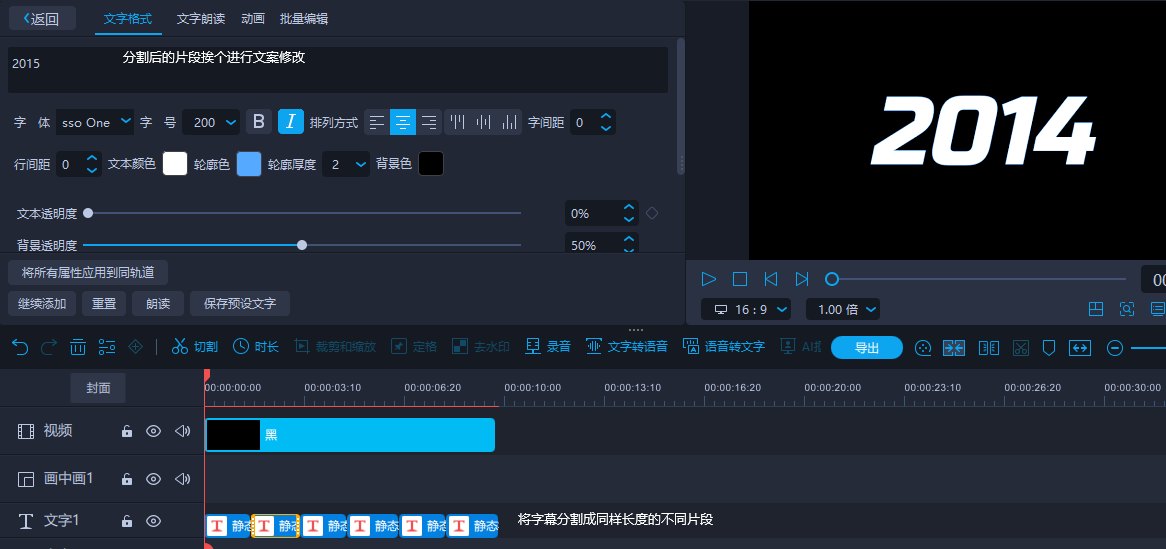
Task: Click the 重置 reset button
Action: [103, 304]
